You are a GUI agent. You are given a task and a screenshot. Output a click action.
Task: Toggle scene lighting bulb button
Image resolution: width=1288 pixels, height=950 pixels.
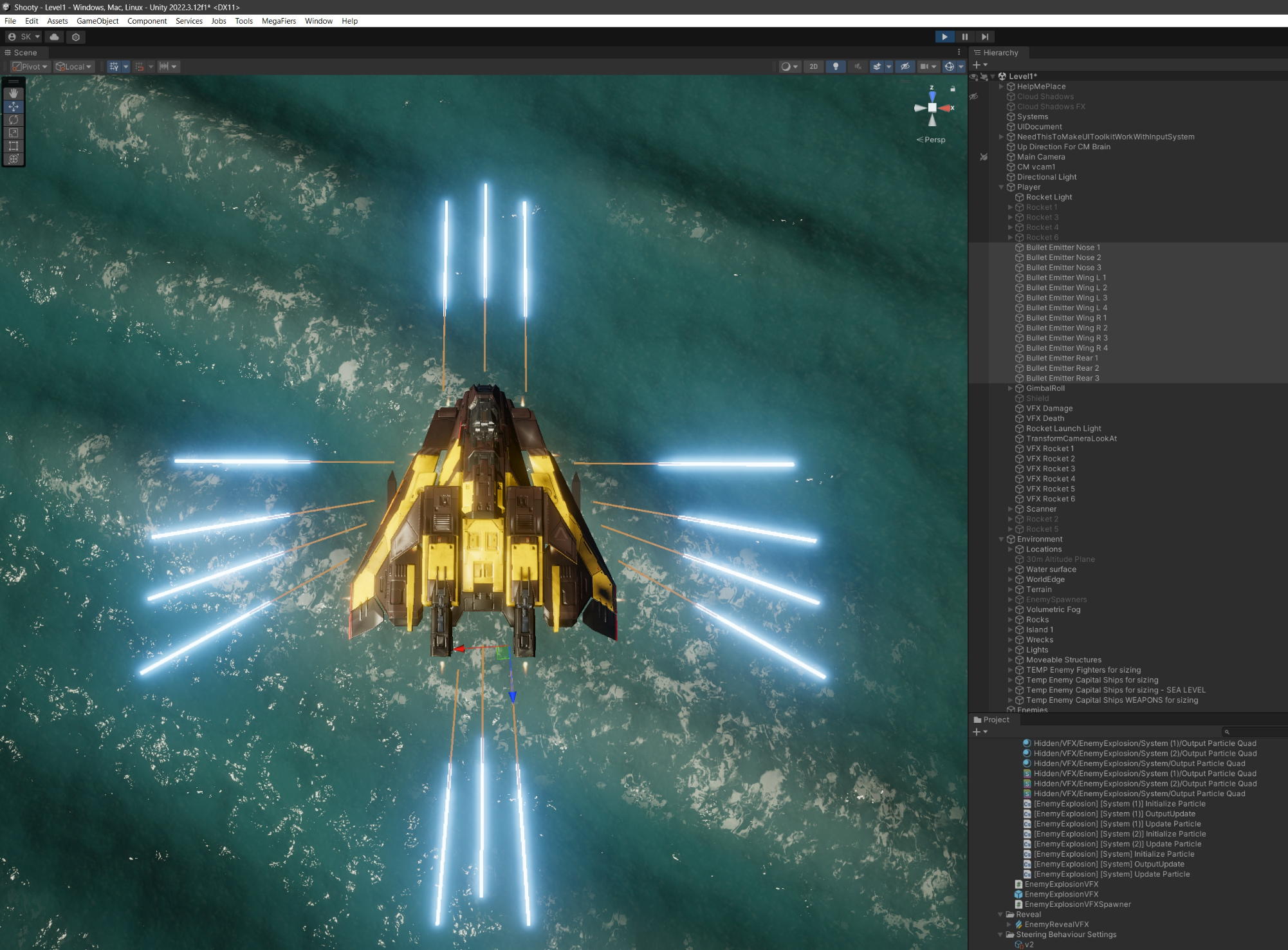point(835,66)
